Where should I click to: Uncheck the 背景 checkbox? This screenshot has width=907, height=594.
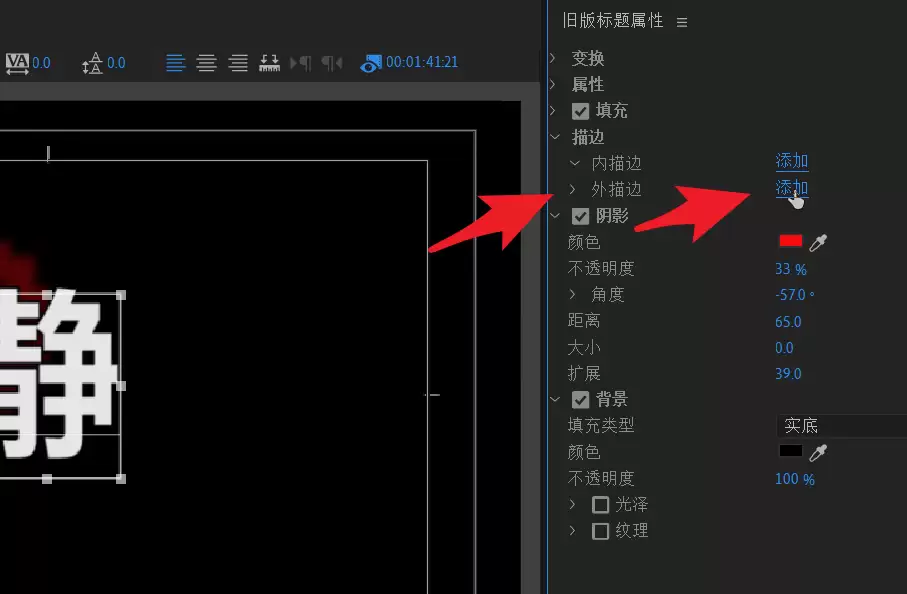click(x=580, y=400)
